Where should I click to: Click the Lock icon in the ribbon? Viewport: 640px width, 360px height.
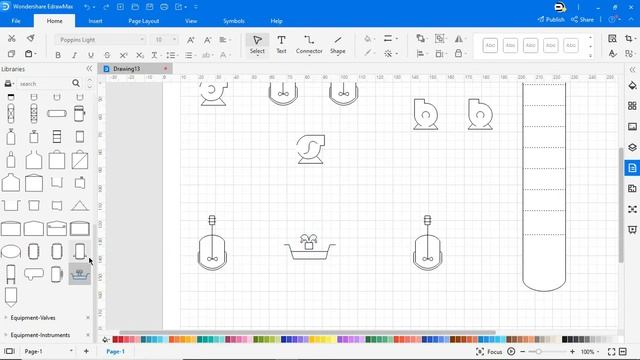coord(458,54)
